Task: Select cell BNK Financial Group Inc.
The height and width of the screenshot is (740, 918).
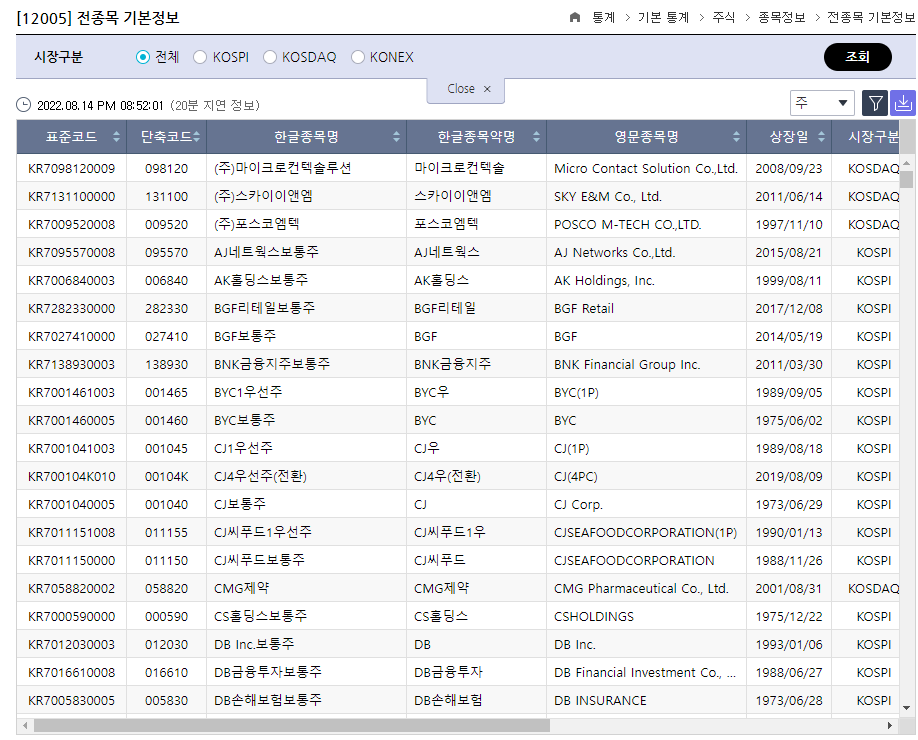Action: (646, 365)
